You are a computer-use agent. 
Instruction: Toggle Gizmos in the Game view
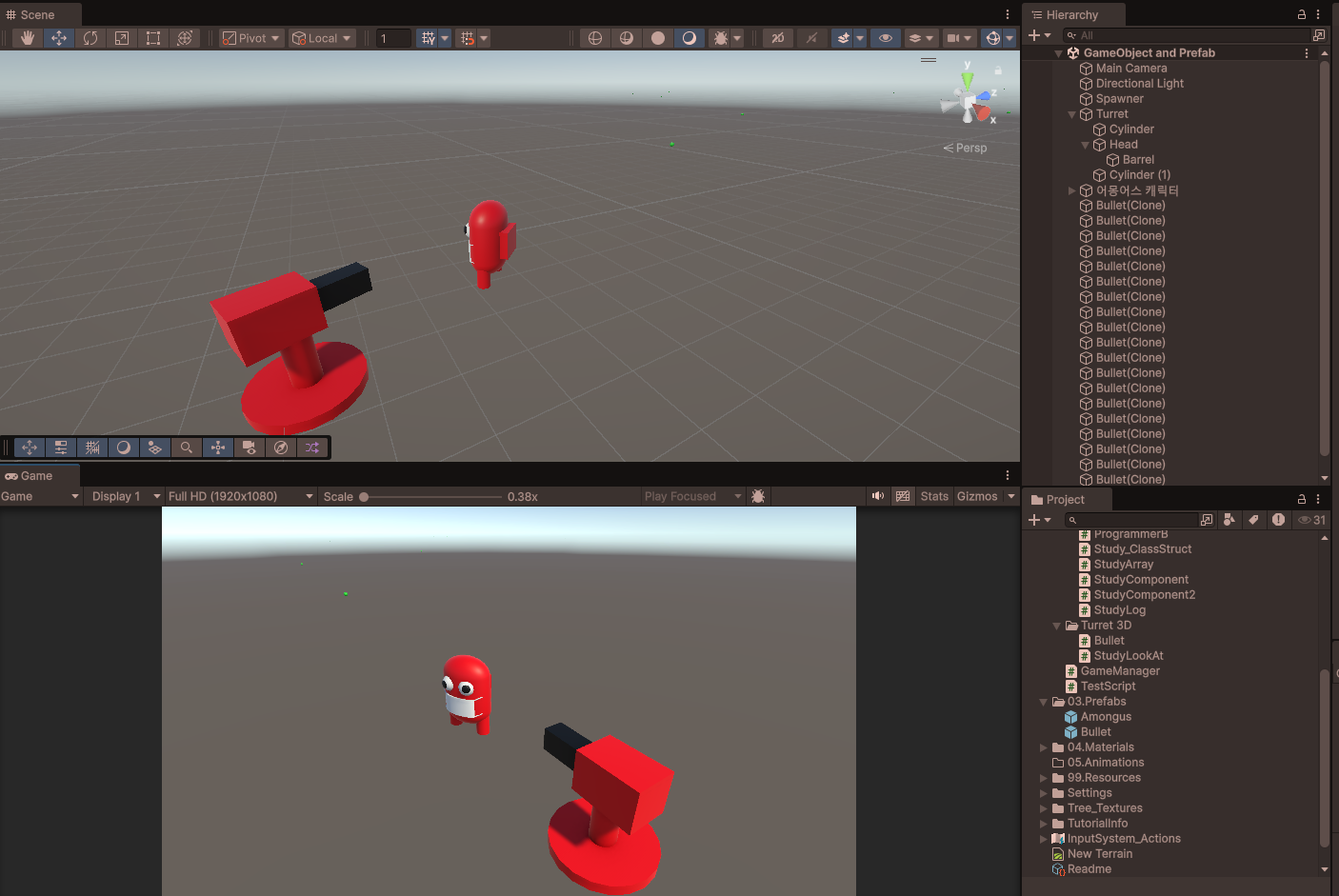(x=977, y=496)
